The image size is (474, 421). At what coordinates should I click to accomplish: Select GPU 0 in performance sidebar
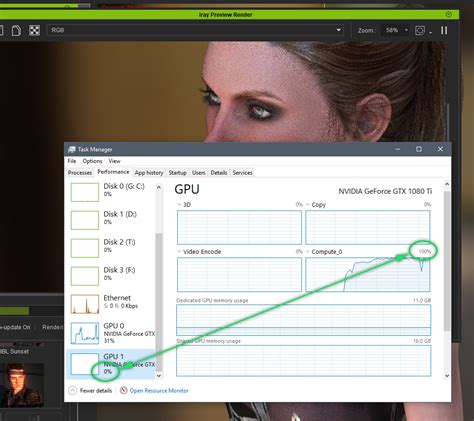pyautogui.click(x=111, y=333)
